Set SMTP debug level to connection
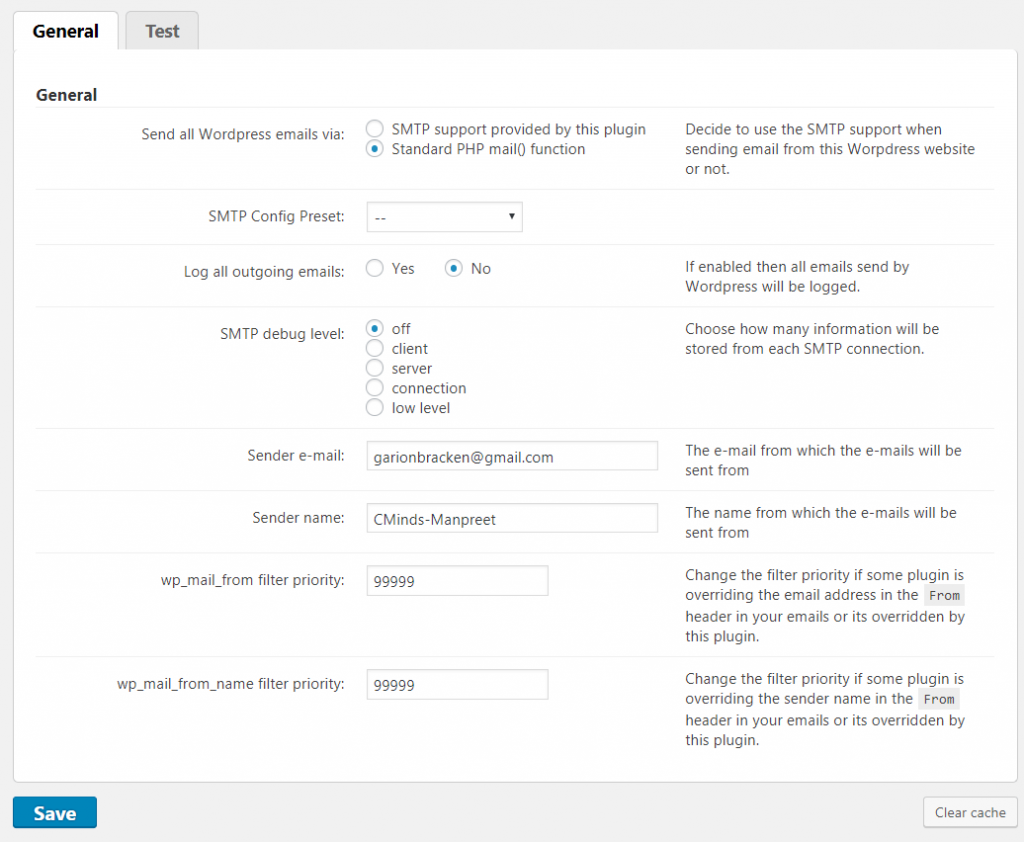Viewport: 1024px width, 842px height. (x=375, y=388)
